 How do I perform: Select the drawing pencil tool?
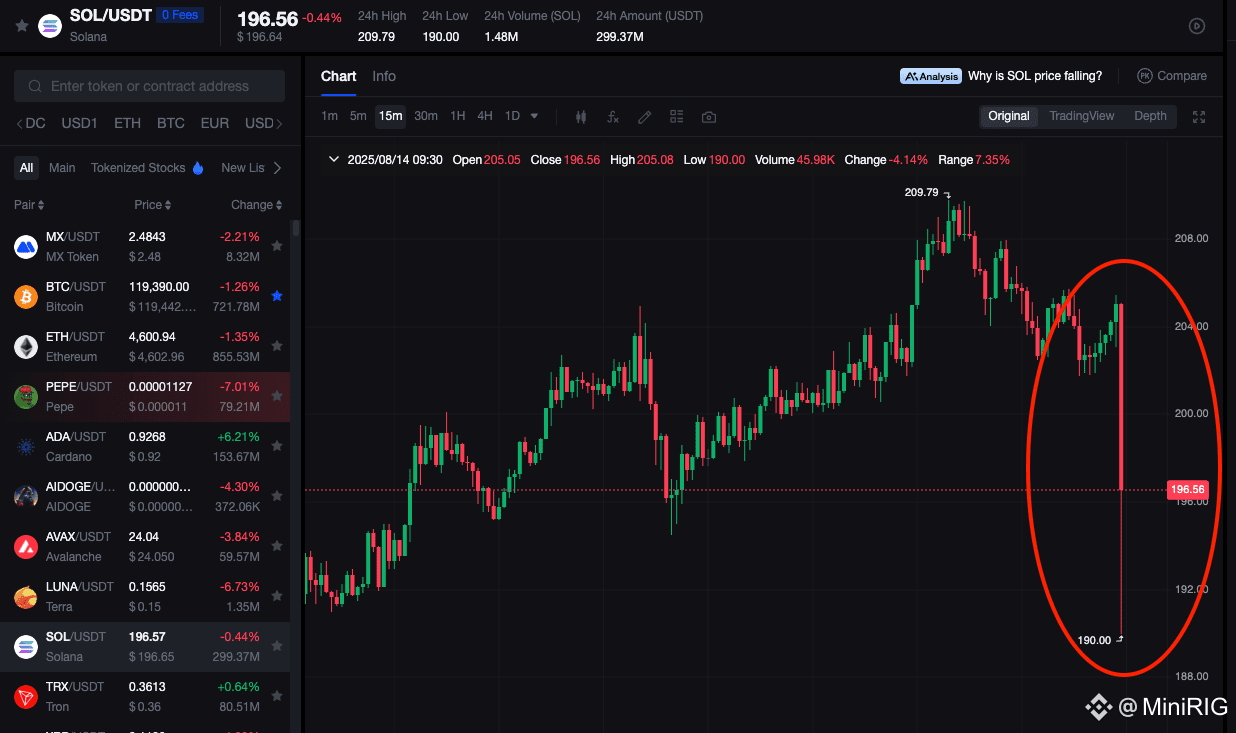[x=645, y=116]
